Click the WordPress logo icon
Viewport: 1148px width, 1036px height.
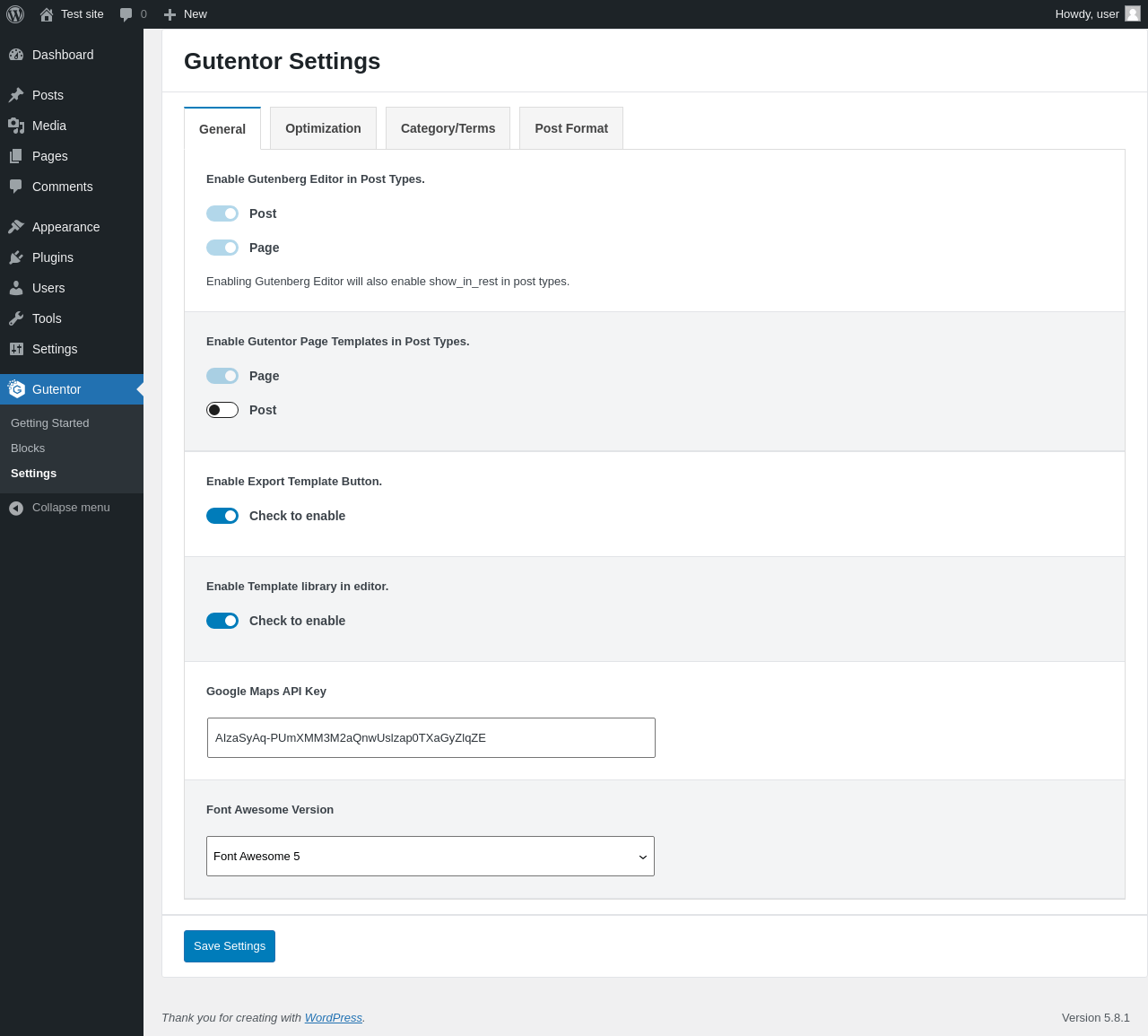(x=15, y=14)
